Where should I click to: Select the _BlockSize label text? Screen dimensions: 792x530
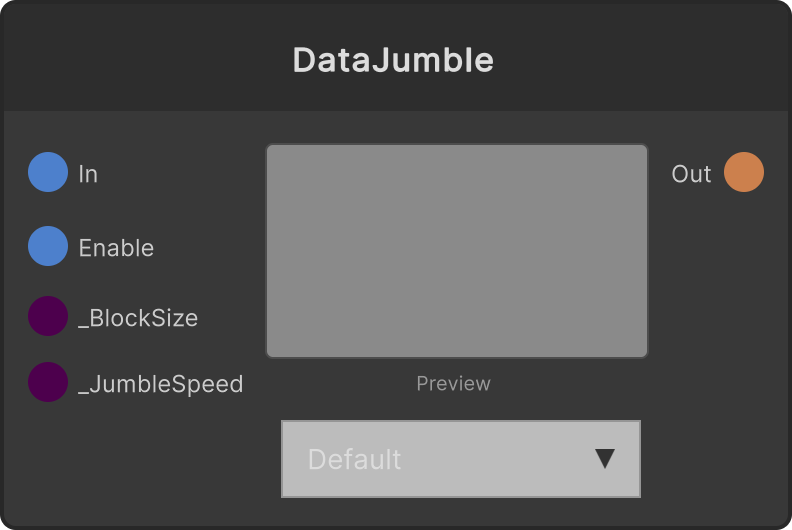[138, 318]
